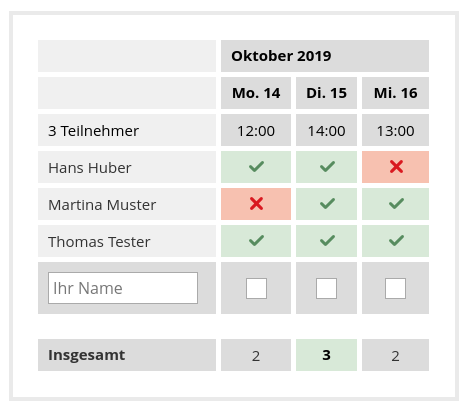Click Martina Muster's red X for Mo. 14

(256, 204)
